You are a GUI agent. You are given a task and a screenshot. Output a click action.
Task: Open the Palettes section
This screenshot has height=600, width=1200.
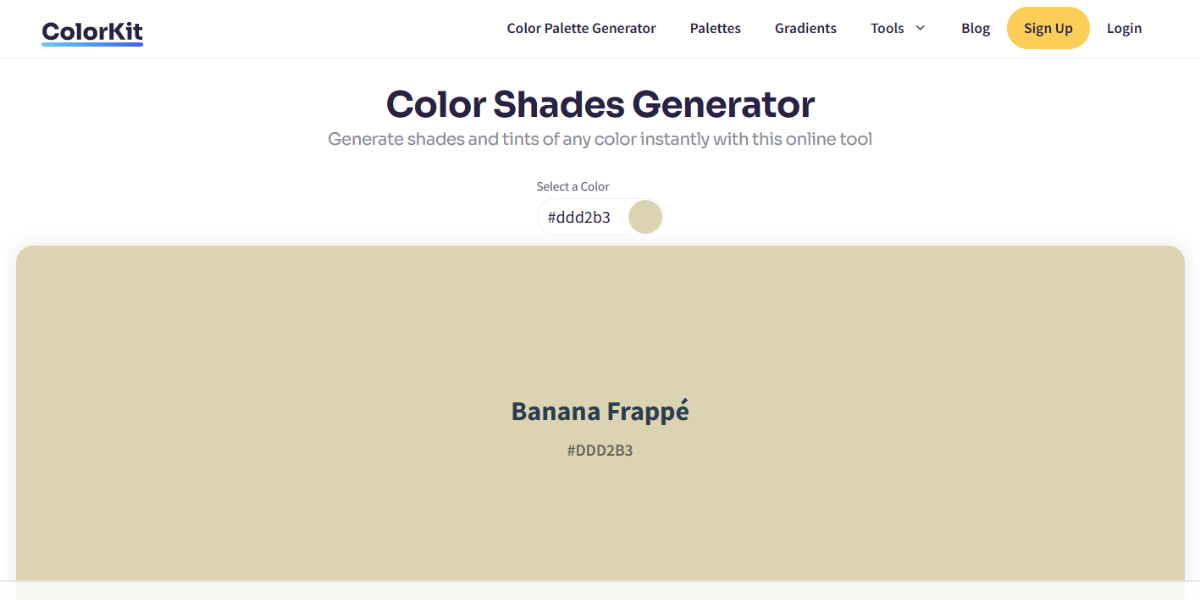pos(715,28)
